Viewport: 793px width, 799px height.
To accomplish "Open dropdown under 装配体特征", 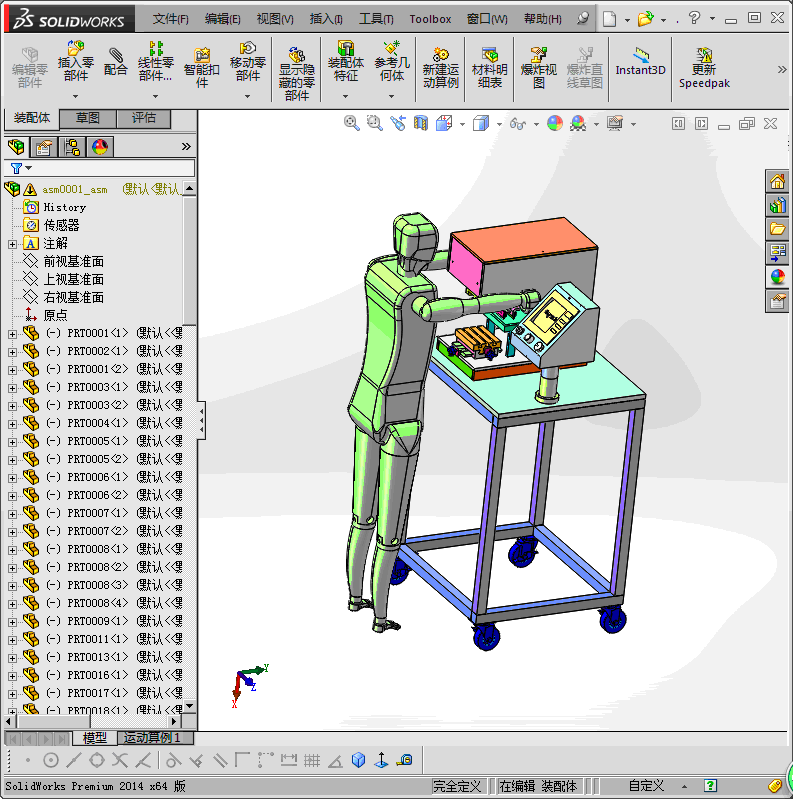I will coord(346,96).
